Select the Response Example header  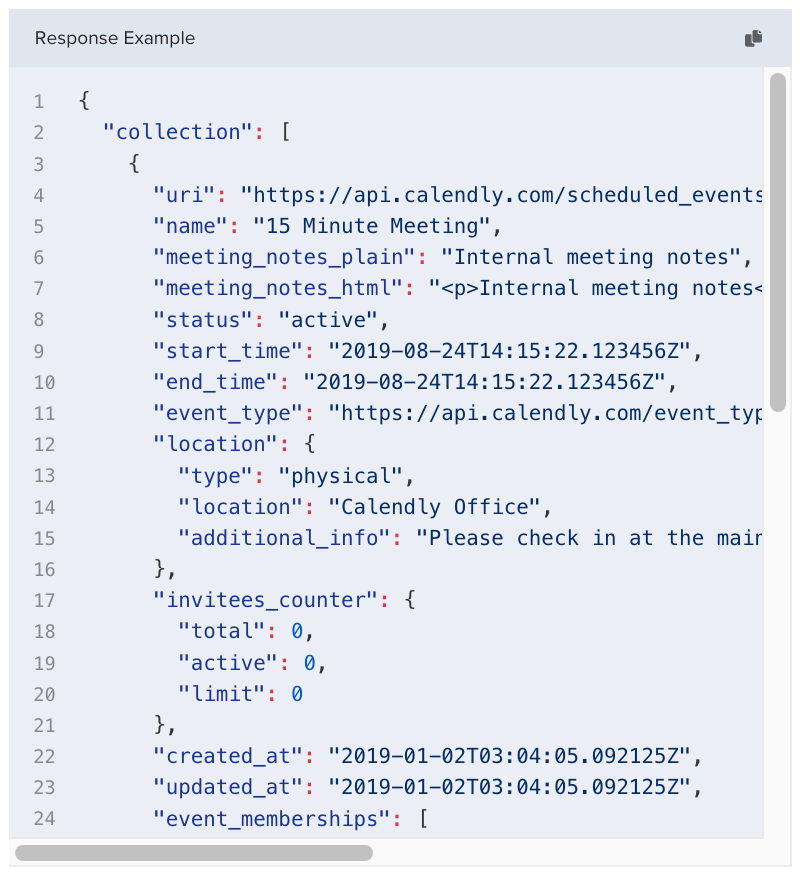click(x=115, y=38)
